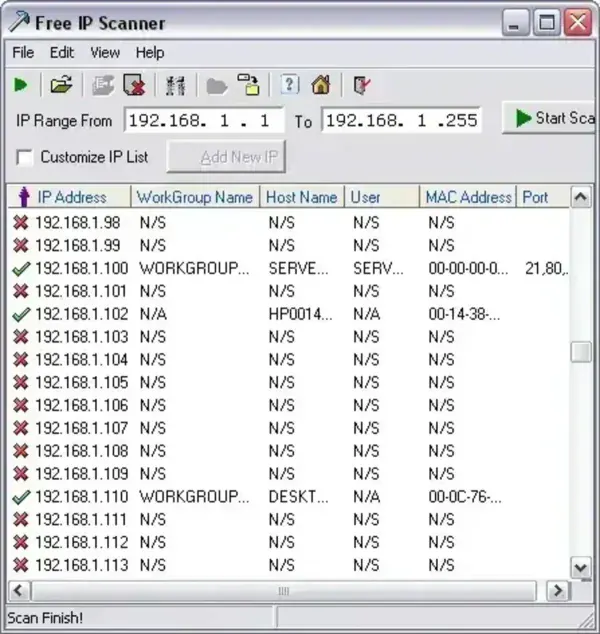Image resolution: width=600 pixels, height=634 pixels.
Task: Sort by the MAC Address column header
Action: pos(468,197)
